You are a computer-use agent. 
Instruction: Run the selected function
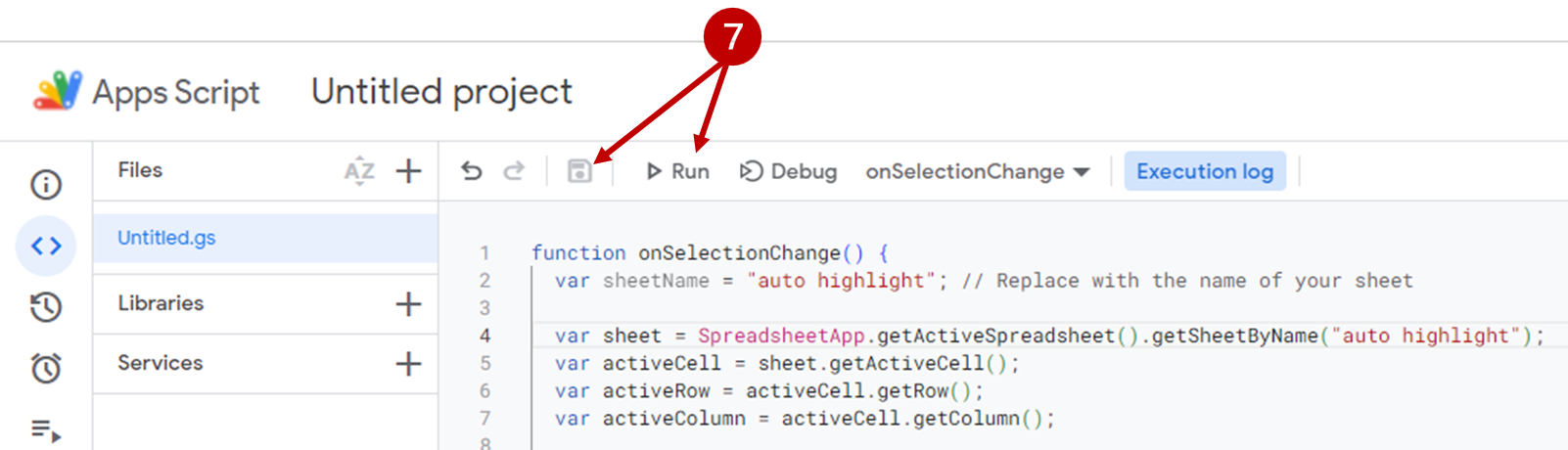pyautogui.click(x=677, y=171)
